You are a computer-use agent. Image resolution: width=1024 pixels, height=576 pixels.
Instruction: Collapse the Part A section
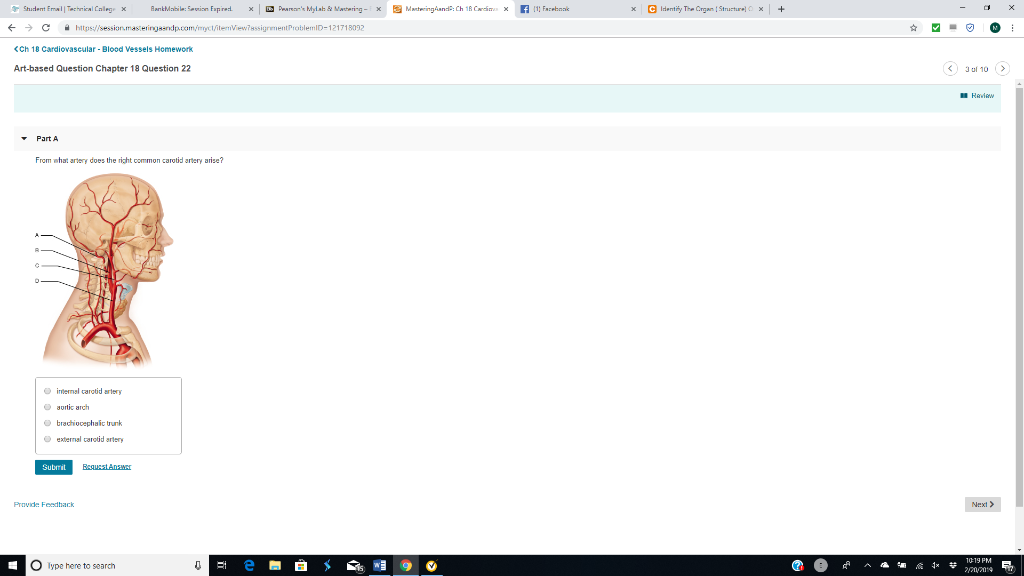24,138
